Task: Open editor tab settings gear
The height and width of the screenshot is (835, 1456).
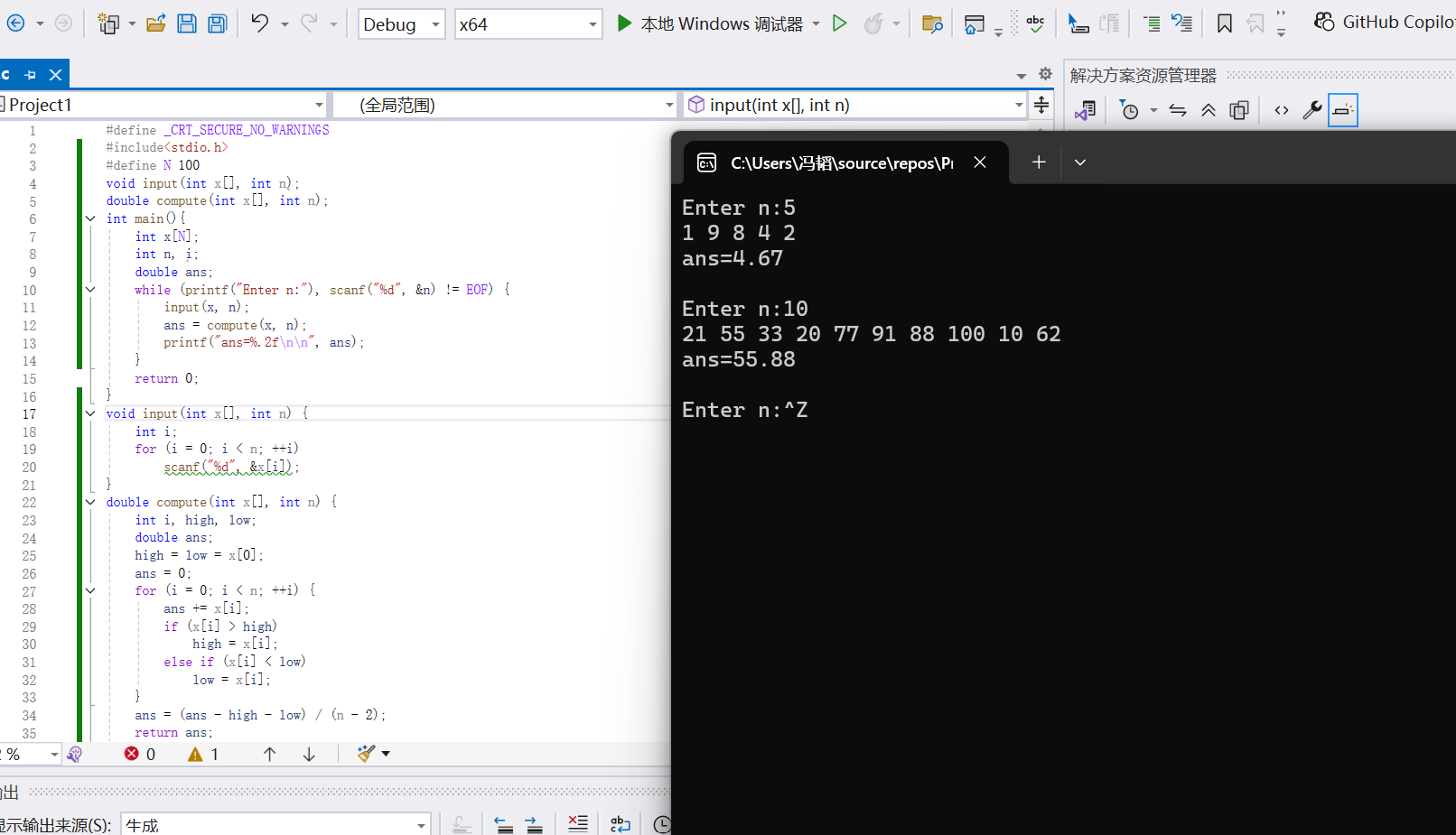Action: 1045,74
